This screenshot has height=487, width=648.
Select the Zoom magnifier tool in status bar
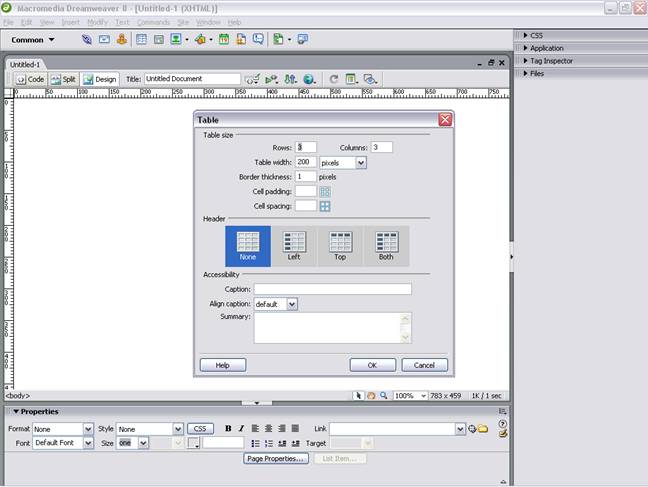384,396
